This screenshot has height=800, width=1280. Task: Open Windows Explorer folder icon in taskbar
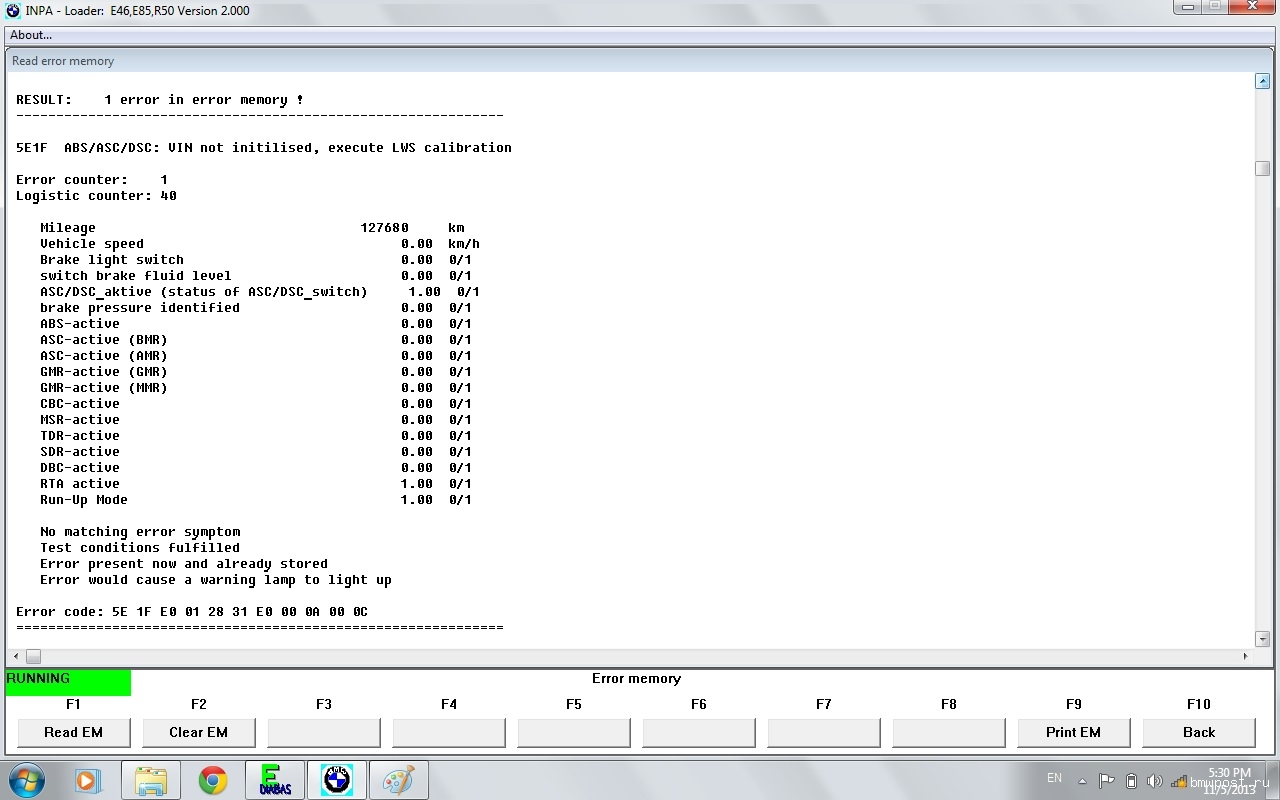(151, 780)
